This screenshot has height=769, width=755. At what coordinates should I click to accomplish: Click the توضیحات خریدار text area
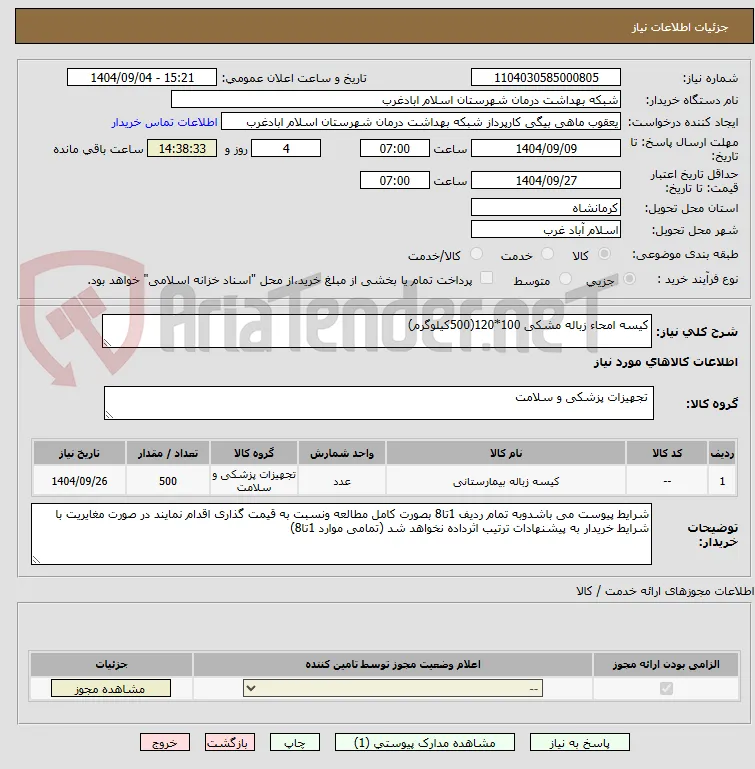[x=341, y=534]
